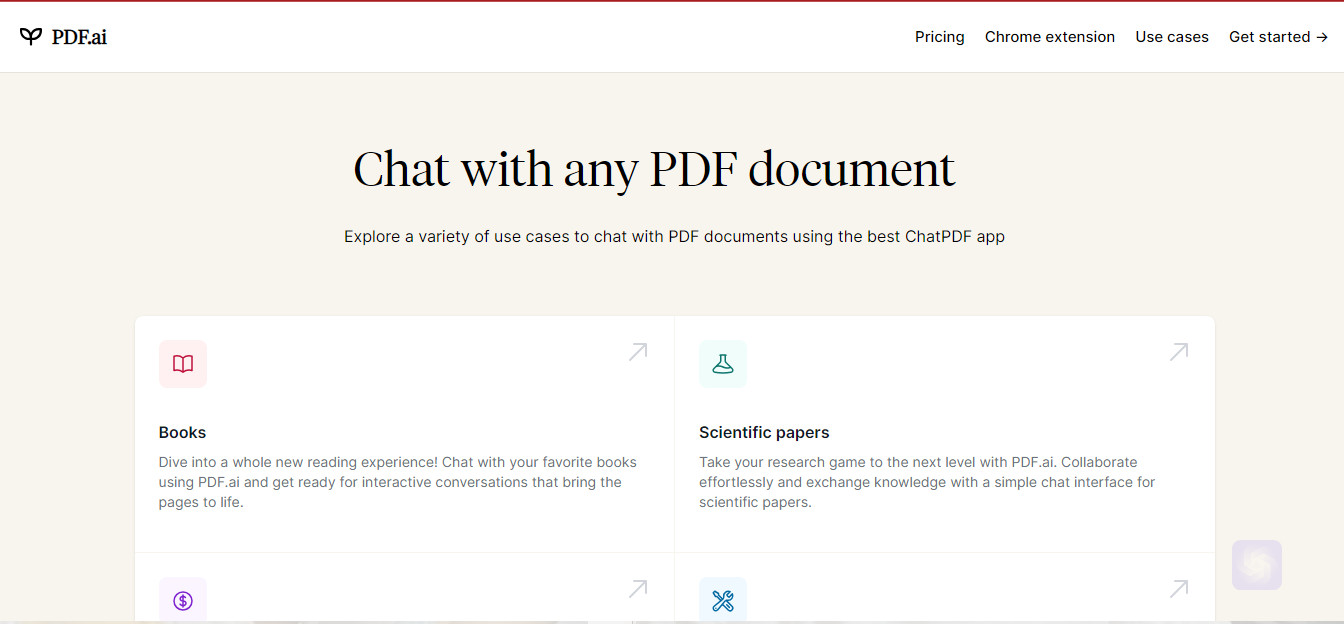This screenshot has height=624, width=1344.
Task: Open the Scientific papers flask icon
Action: 723,364
